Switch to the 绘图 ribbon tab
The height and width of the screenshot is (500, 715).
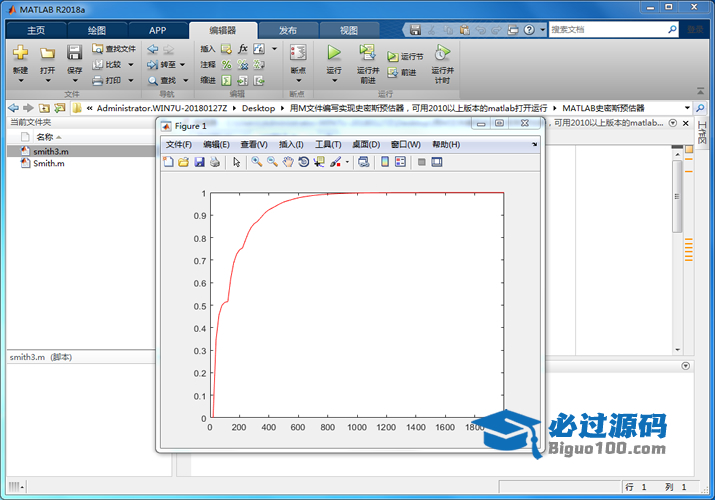click(96, 30)
